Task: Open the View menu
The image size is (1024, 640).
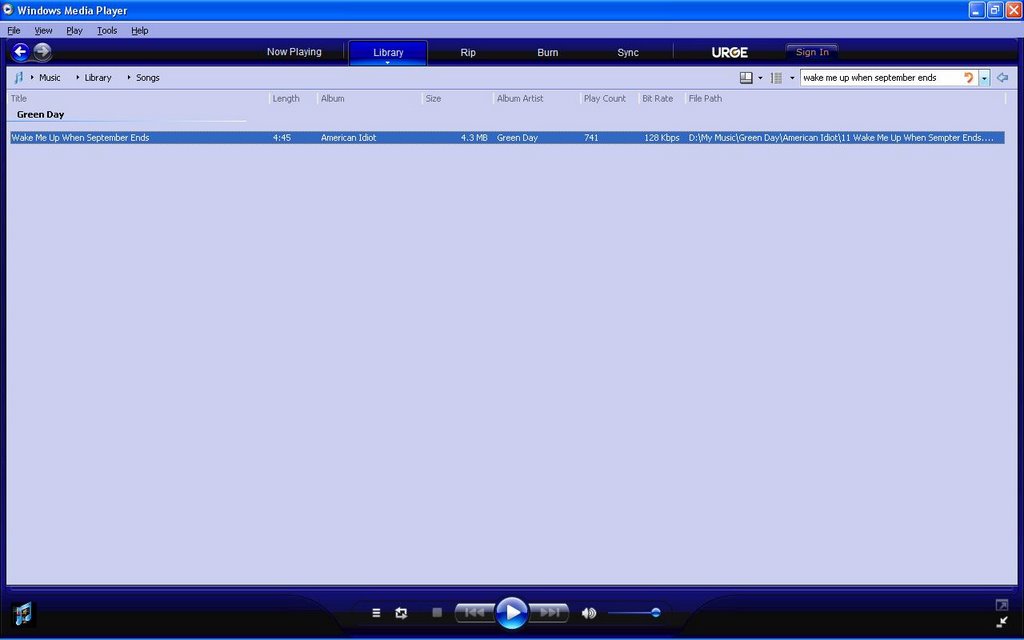Action: (43, 31)
